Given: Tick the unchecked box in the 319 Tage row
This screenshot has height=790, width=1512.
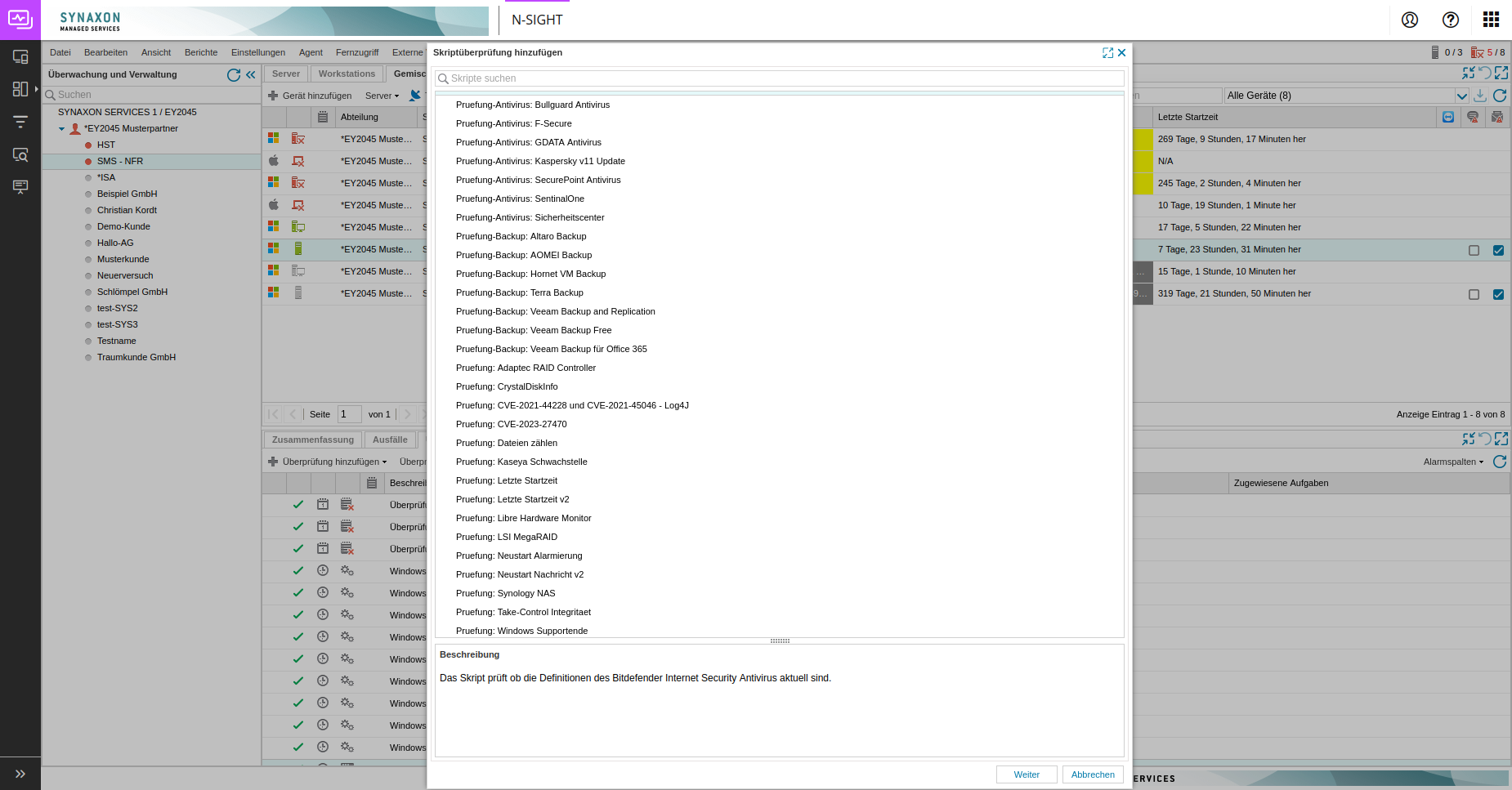Looking at the screenshot, I should tap(1474, 294).
